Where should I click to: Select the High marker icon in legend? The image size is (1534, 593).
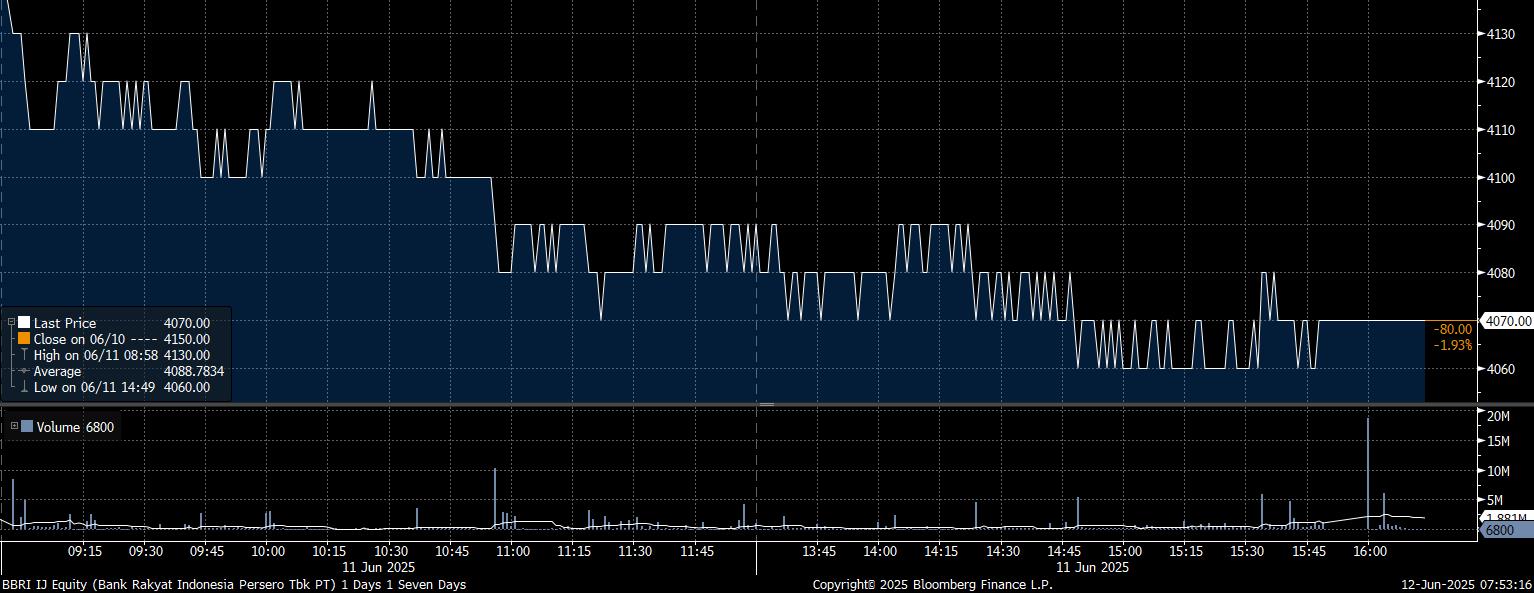[x=24, y=355]
